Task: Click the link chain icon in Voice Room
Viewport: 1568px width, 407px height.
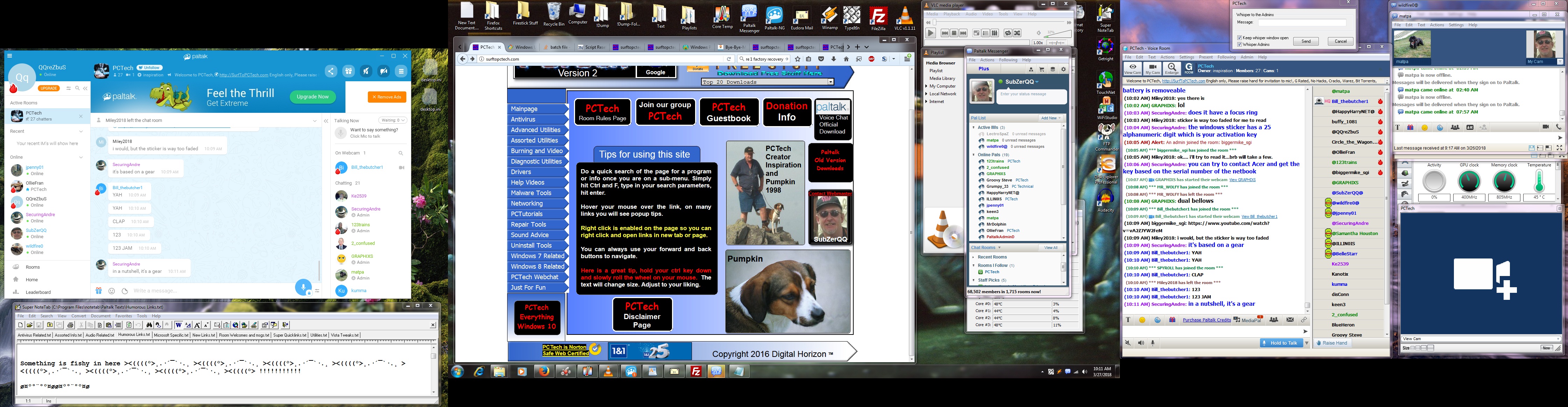Action: pyautogui.click(x=1304, y=320)
